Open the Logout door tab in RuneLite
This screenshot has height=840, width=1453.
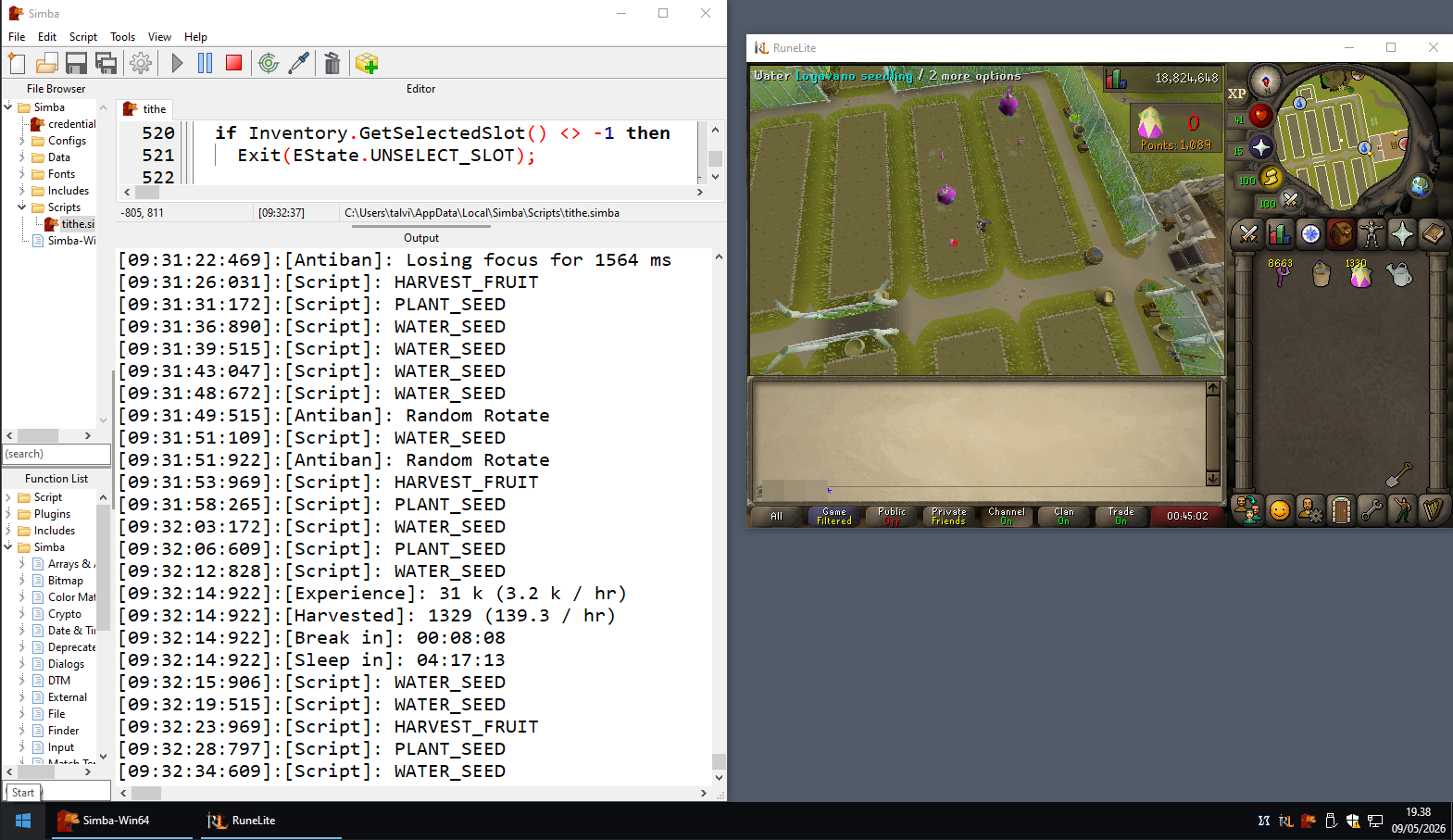(1341, 510)
